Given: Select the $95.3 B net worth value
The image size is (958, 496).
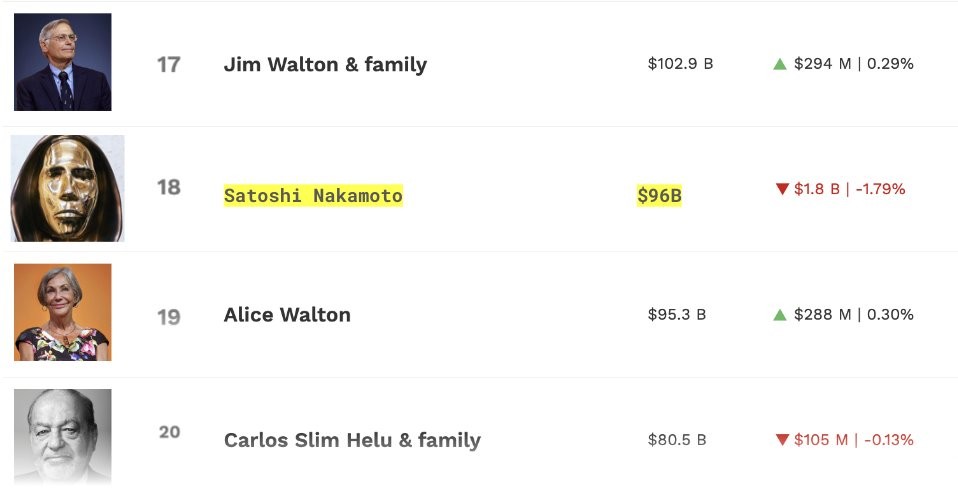Looking at the screenshot, I should click(x=676, y=315).
